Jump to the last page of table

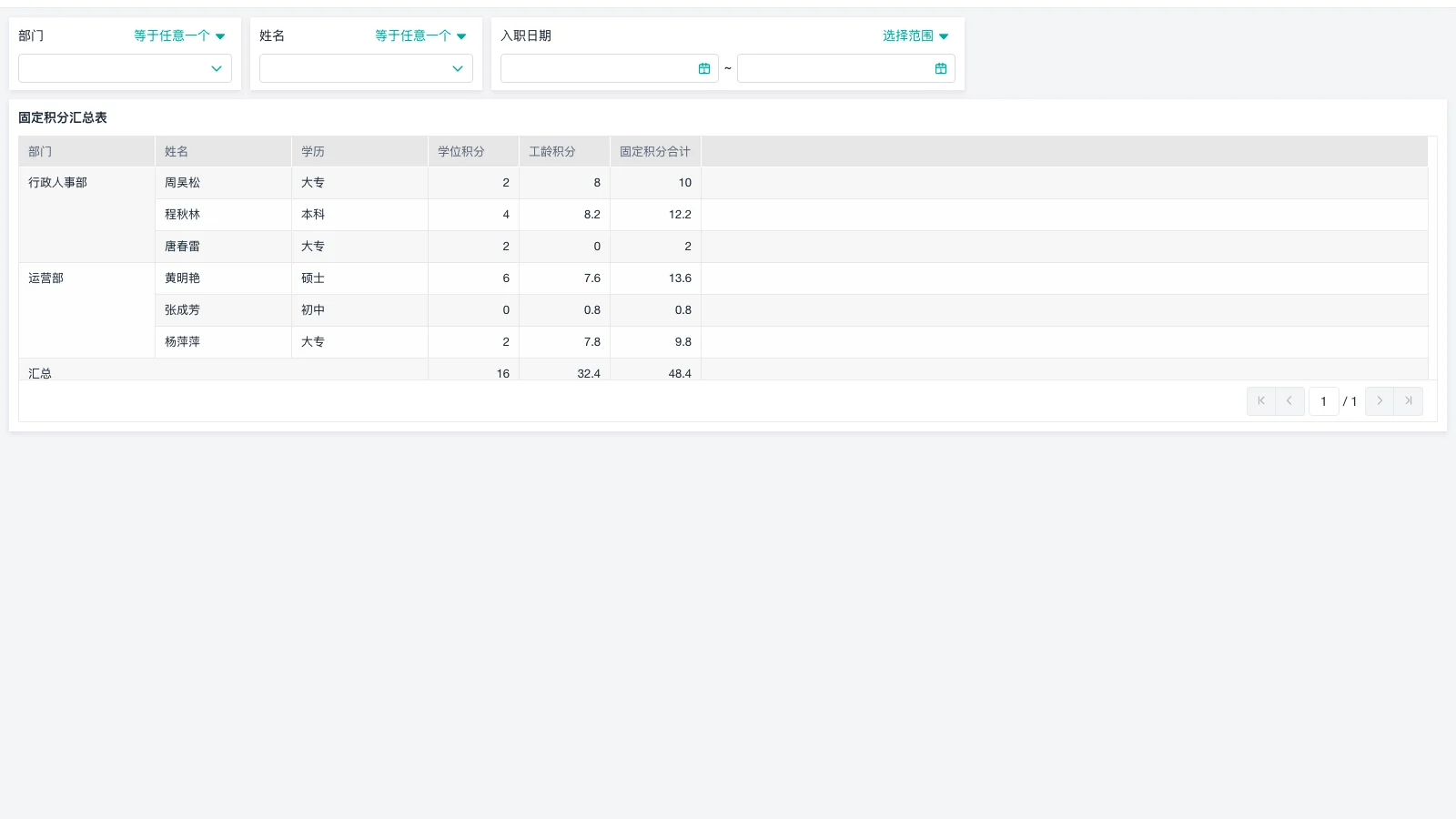pyautogui.click(x=1409, y=401)
